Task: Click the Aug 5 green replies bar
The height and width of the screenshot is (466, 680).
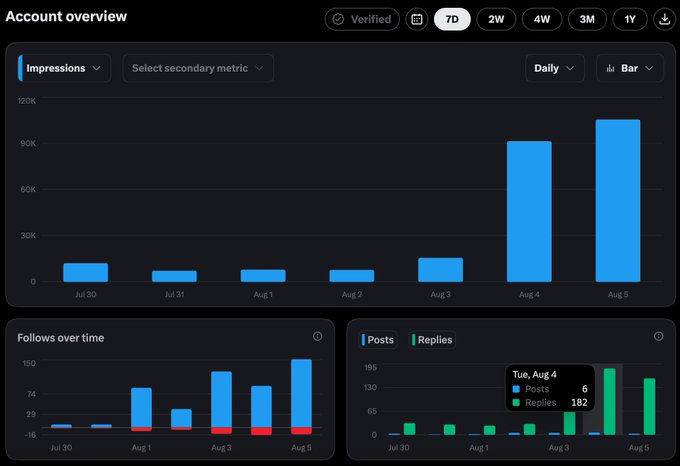Action: (649, 407)
